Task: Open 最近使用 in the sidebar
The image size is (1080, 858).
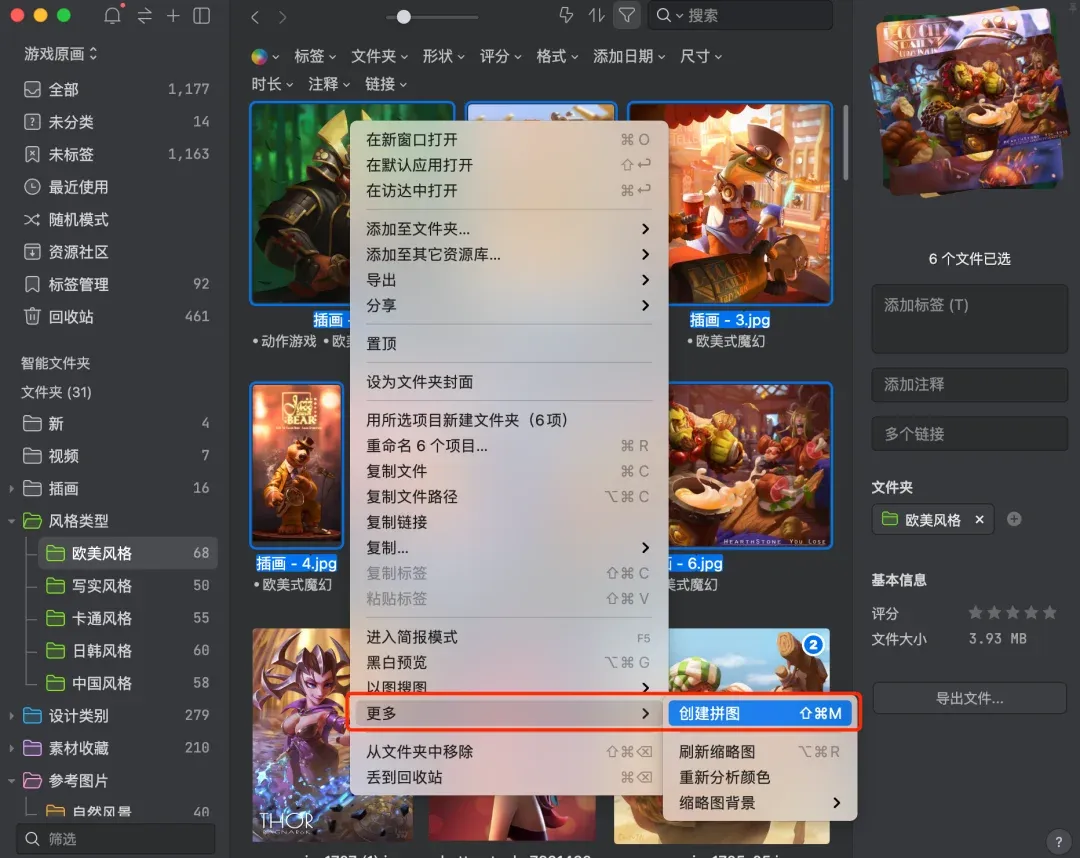Action: point(116,187)
